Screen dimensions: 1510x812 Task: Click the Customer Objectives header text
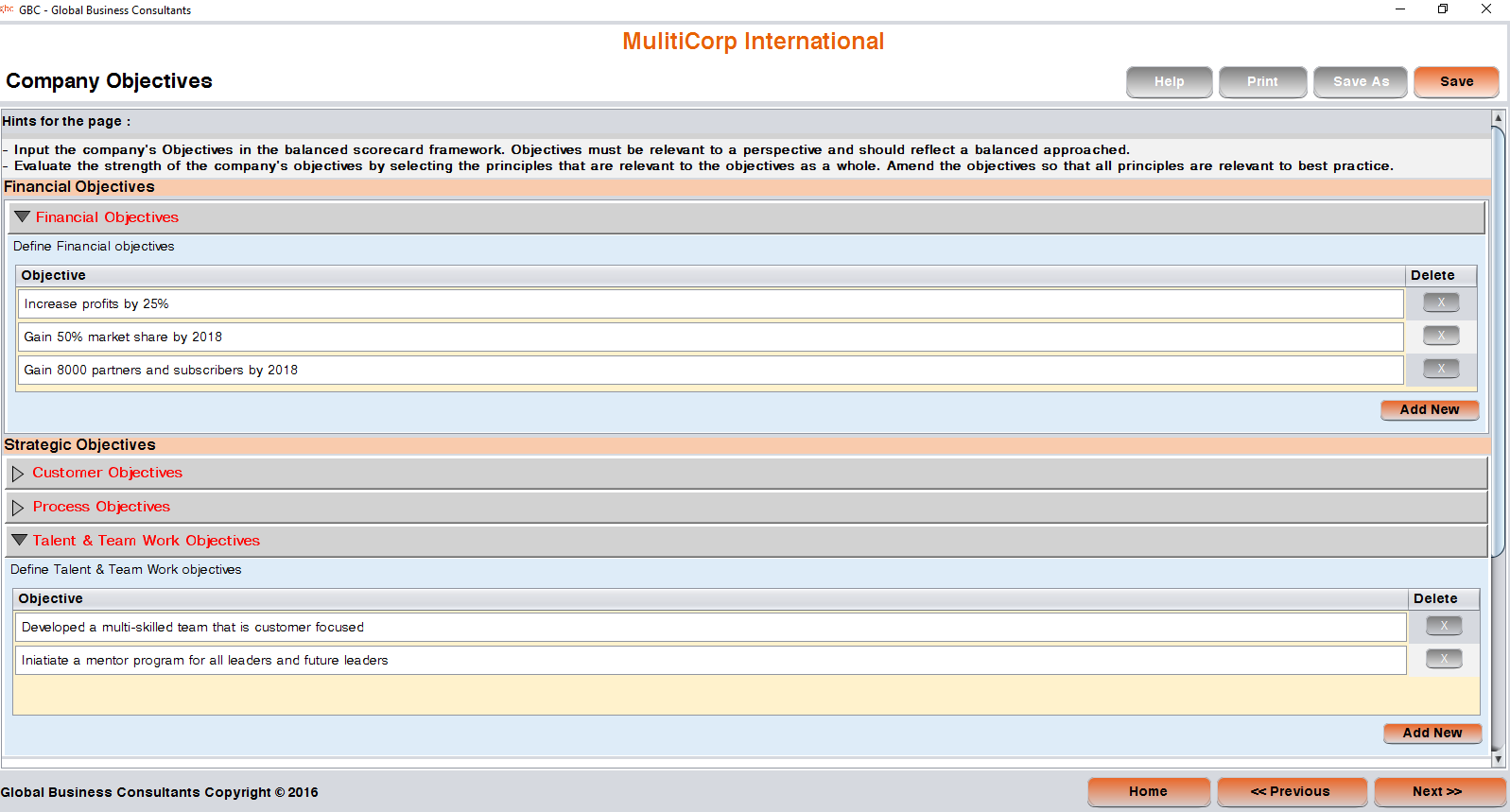[x=107, y=473]
